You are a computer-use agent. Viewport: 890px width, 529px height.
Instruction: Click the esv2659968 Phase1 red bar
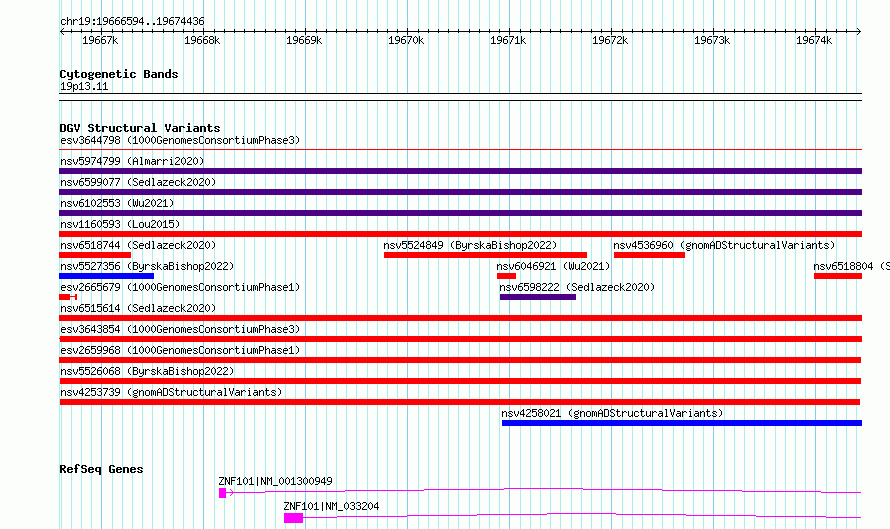(460, 360)
